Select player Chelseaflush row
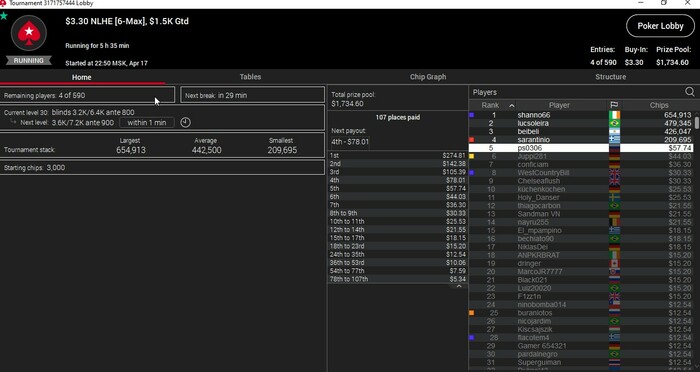Viewport: 700px width, 372px height. 581,181
